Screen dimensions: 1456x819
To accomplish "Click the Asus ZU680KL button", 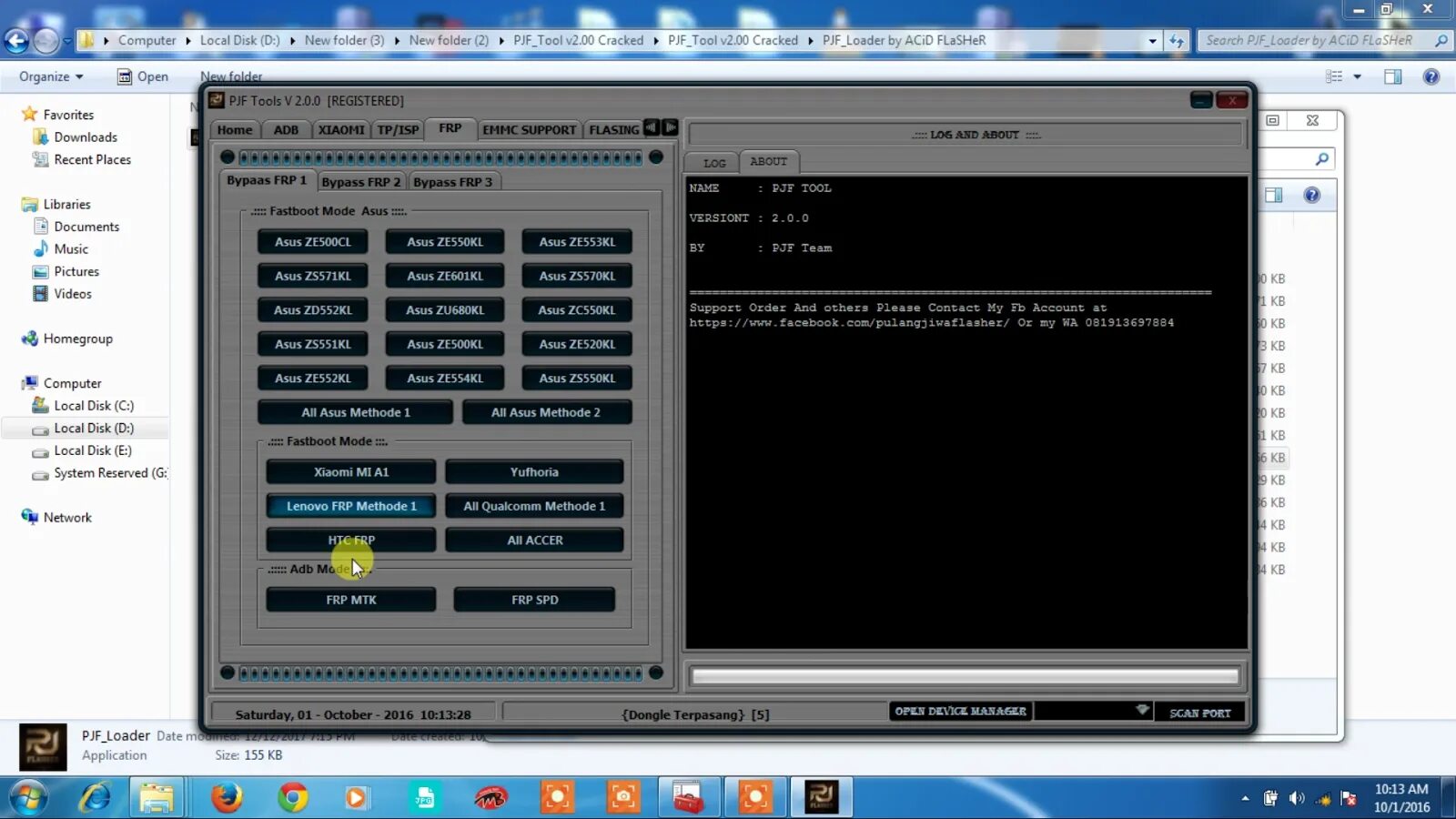I will 445,310.
